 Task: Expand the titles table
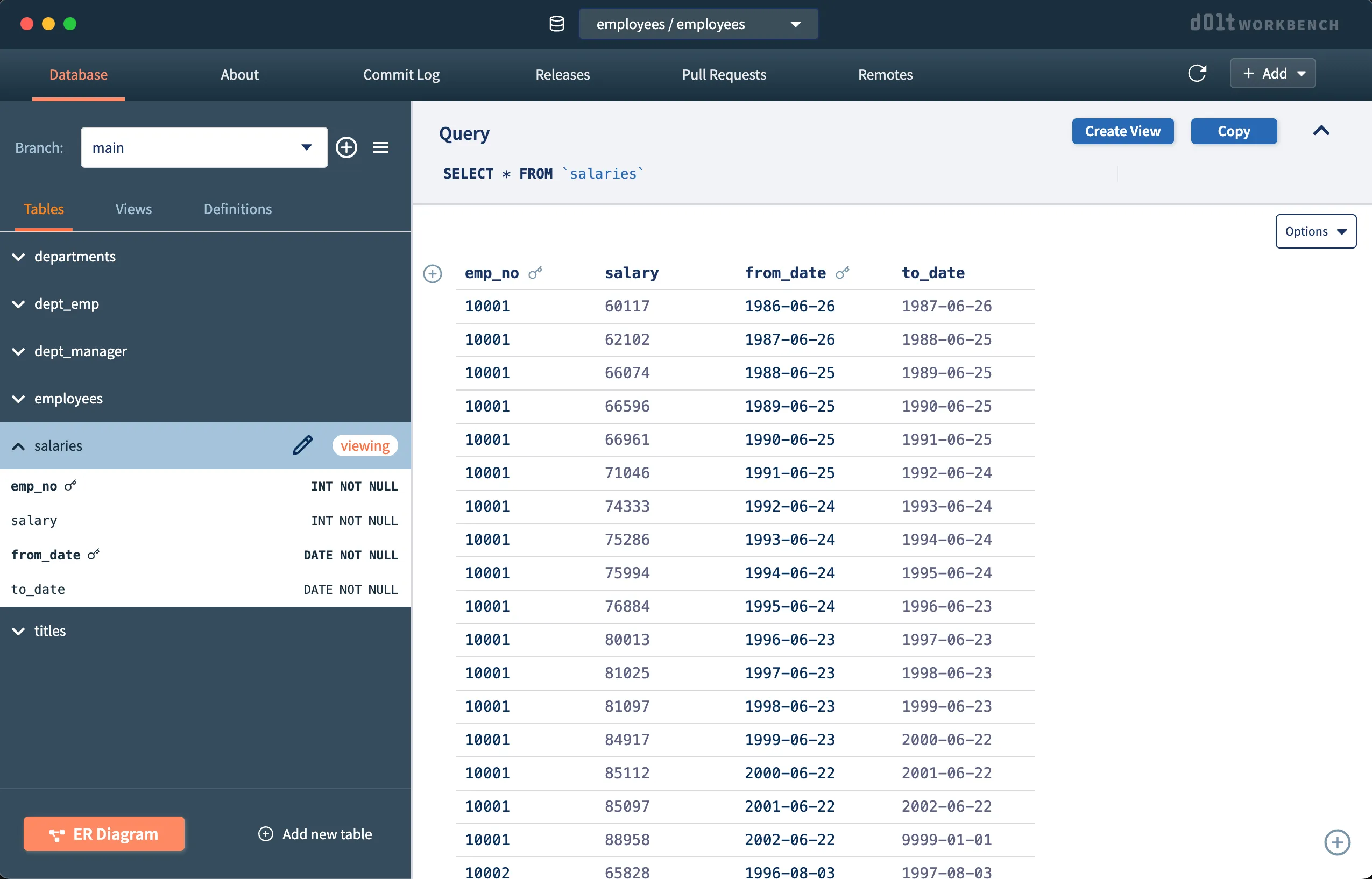tap(19, 630)
